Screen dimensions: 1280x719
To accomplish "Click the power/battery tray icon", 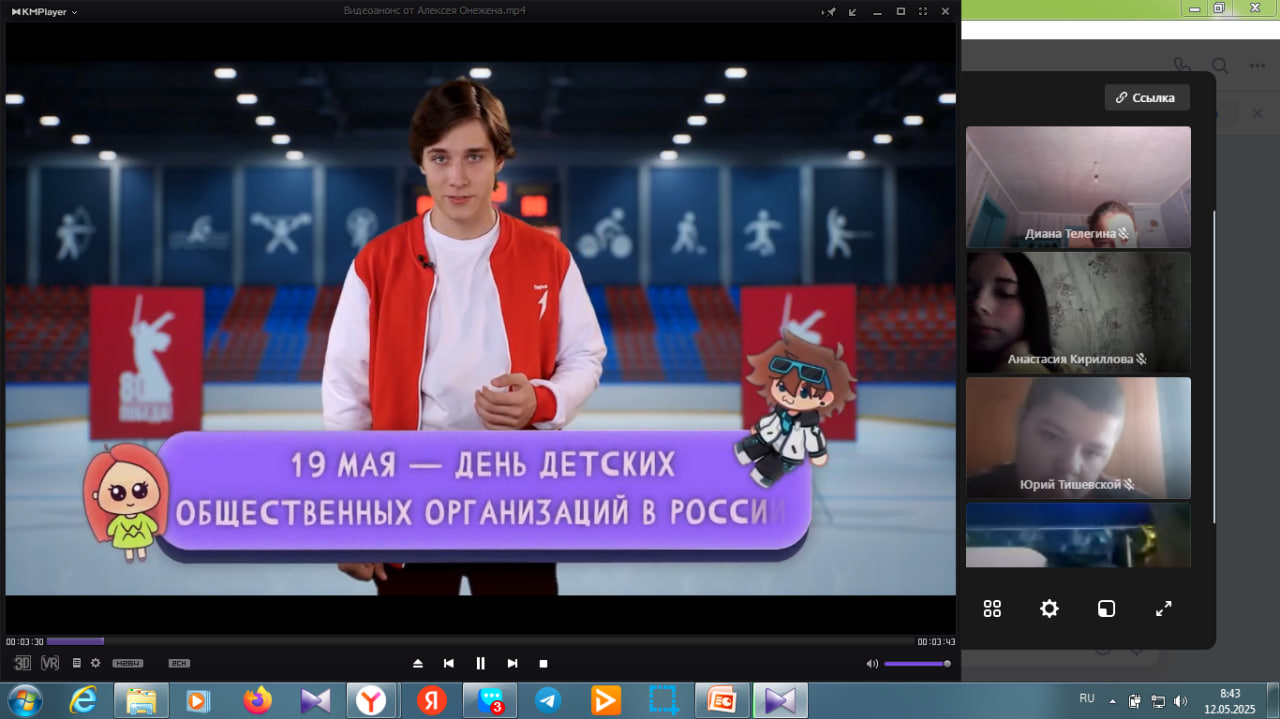I will (x=1135, y=700).
